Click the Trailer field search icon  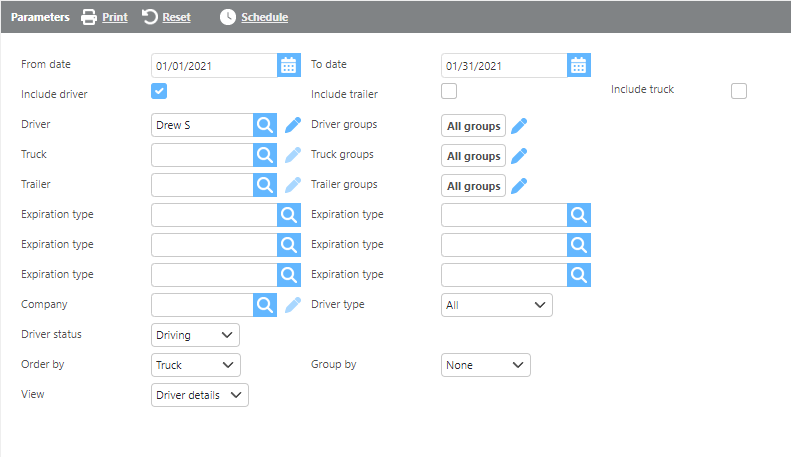(x=265, y=185)
